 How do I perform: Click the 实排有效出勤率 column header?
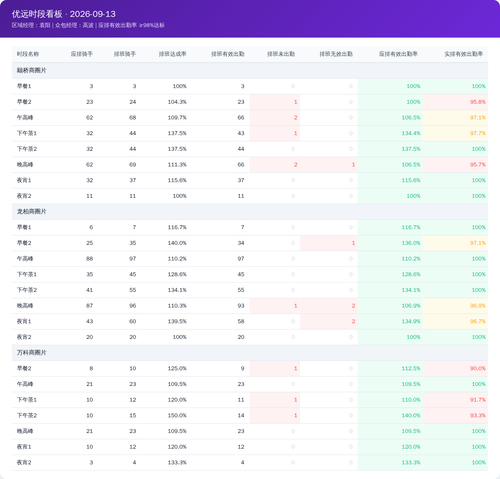(x=464, y=54)
